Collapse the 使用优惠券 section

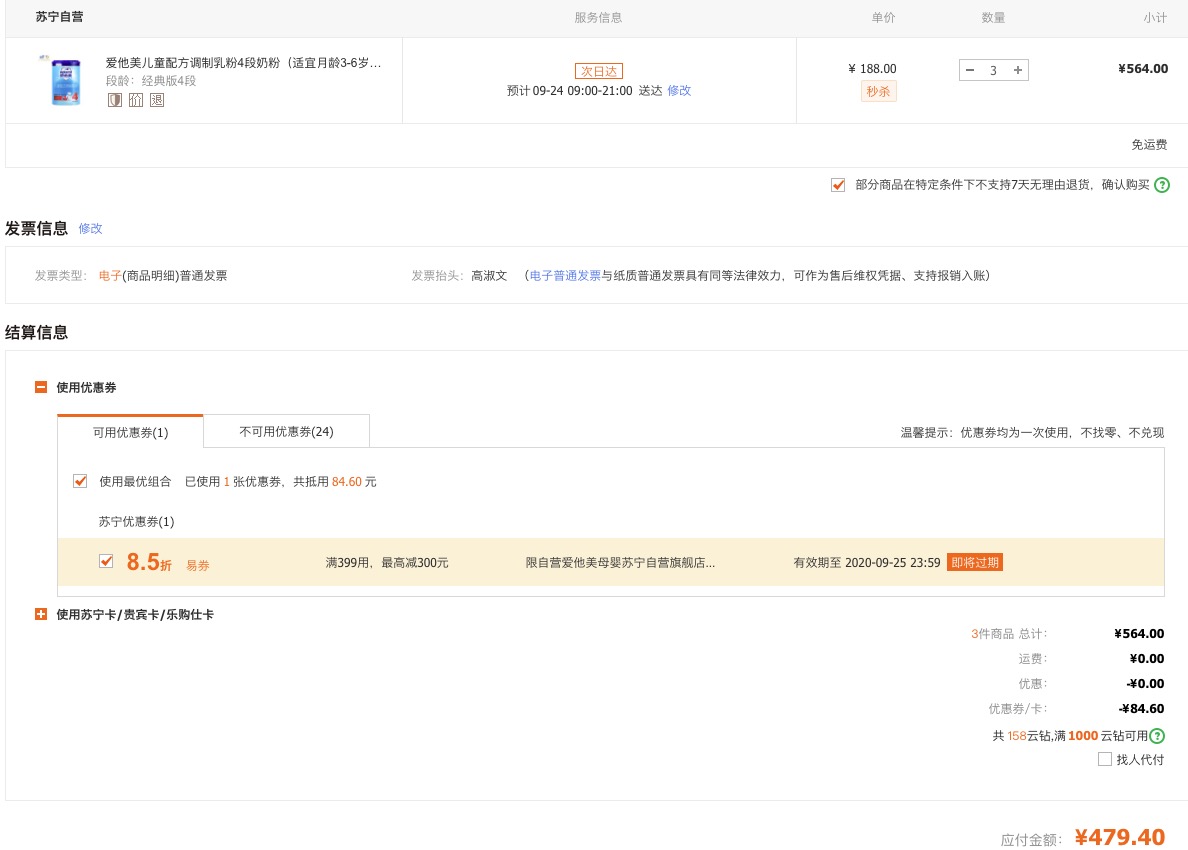41,387
